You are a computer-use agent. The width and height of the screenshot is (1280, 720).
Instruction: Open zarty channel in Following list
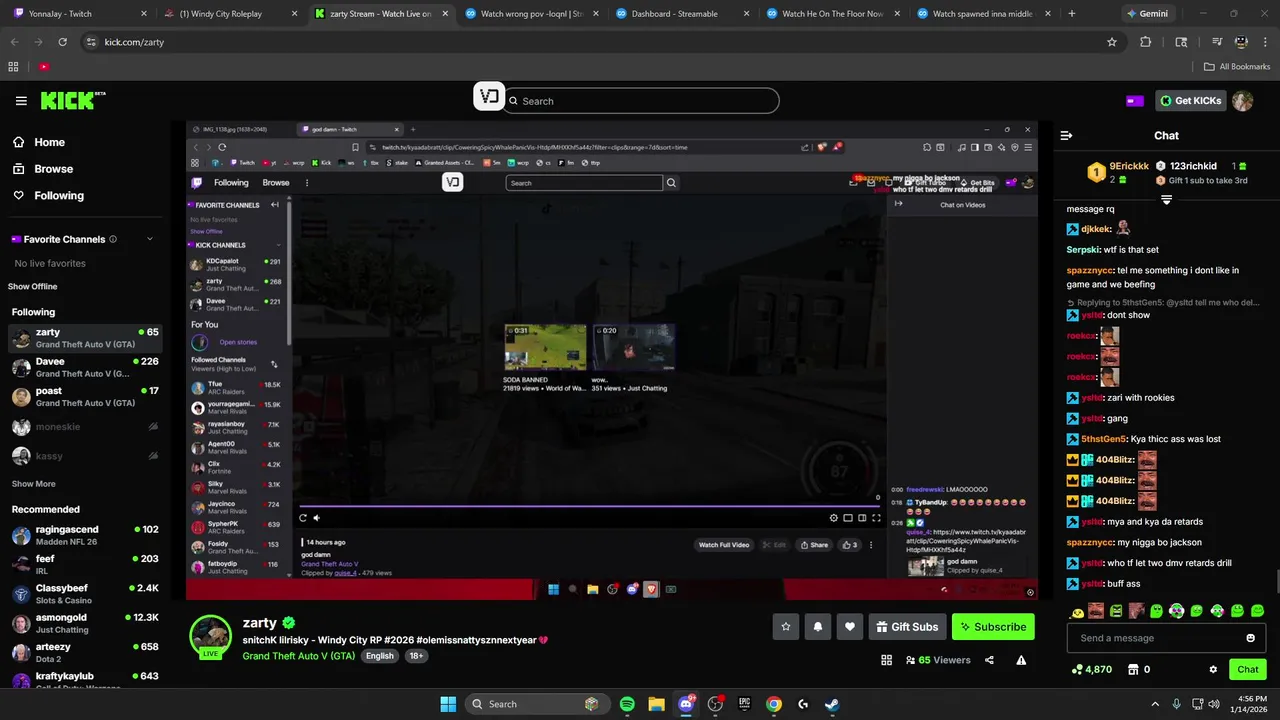[x=85, y=338]
